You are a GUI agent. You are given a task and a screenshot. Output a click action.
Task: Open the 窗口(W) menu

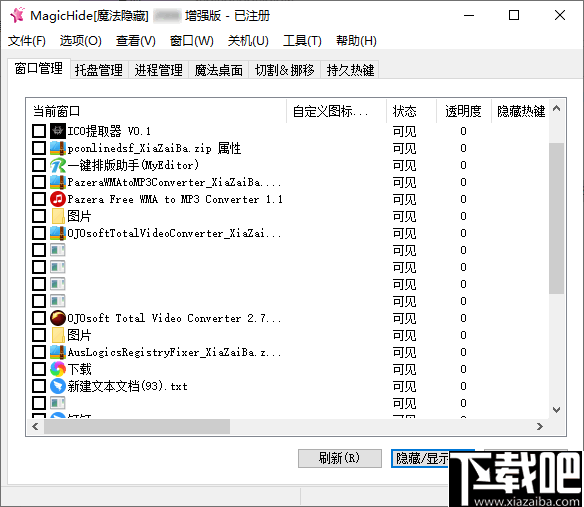click(191, 41)
